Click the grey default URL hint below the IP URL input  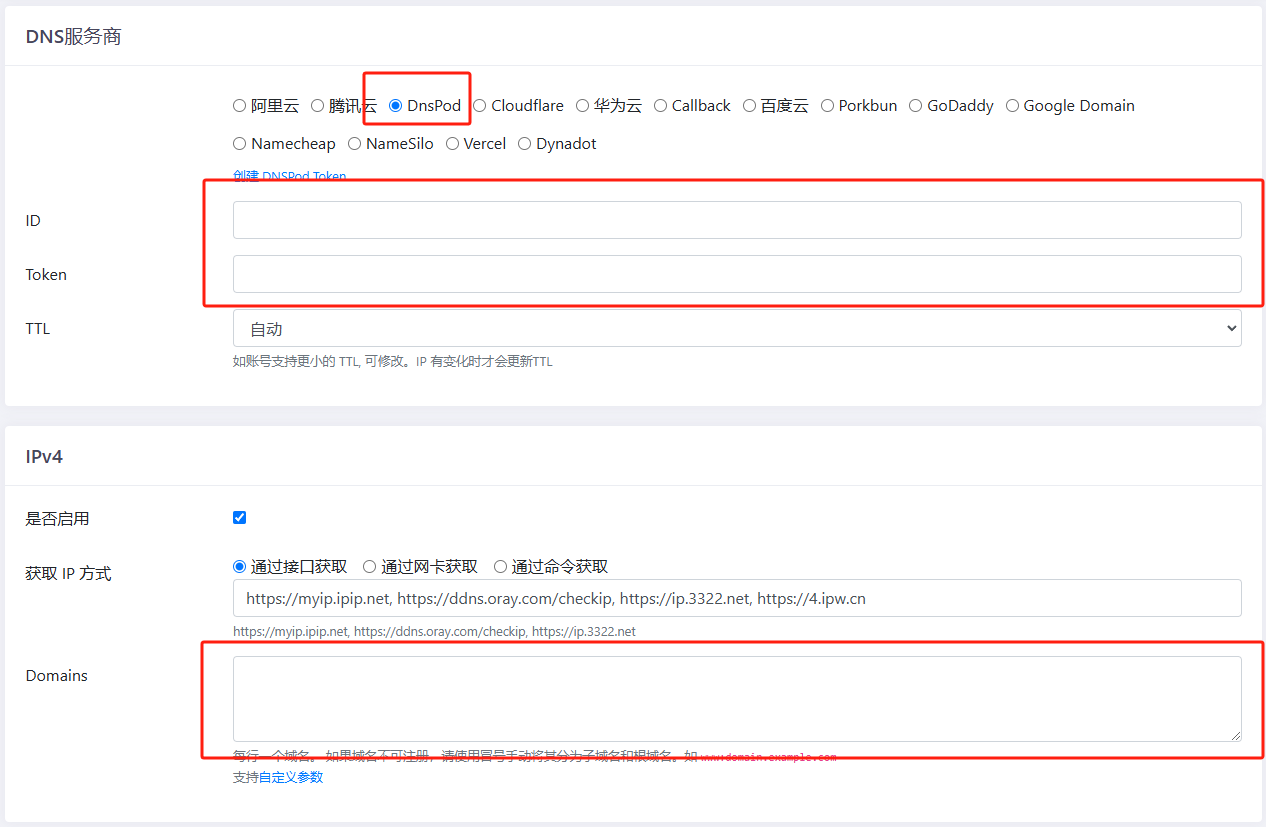(434, 632)
